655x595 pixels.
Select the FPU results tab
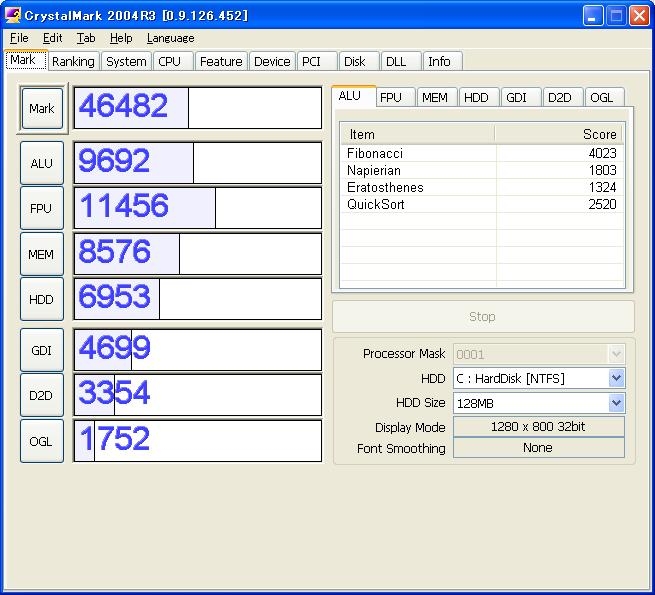click(391, 97)
